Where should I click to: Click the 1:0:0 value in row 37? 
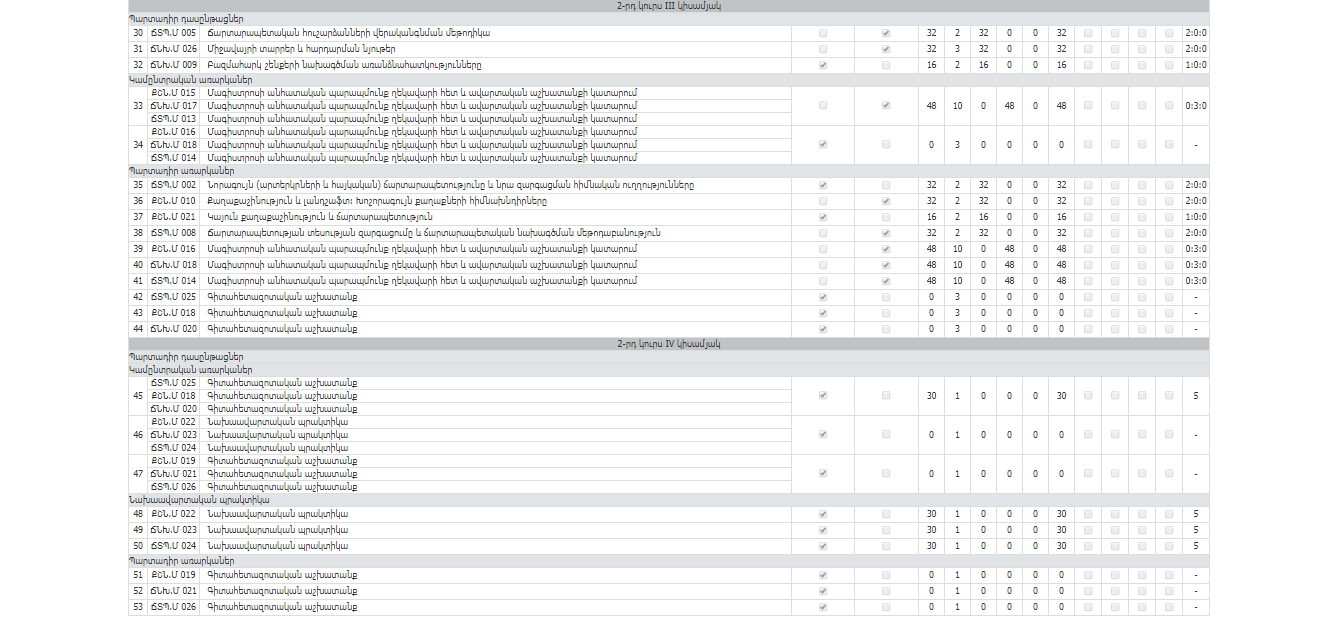pos(1195,217)
